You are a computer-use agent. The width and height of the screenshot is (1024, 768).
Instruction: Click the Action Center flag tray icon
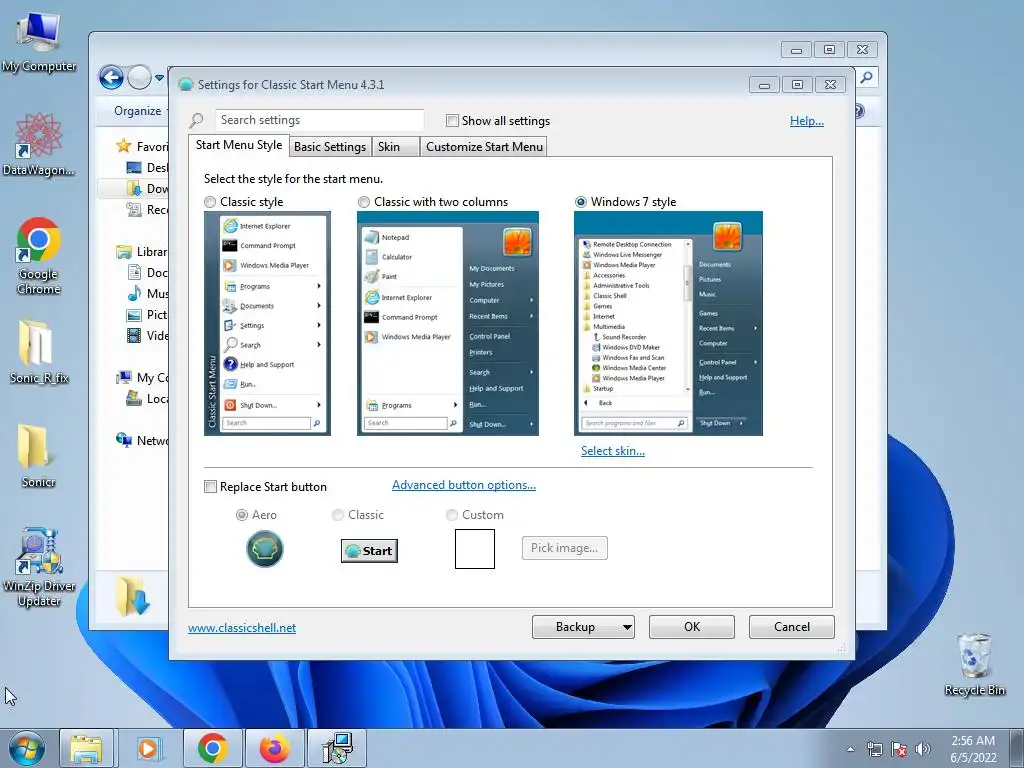coord(899,749)
